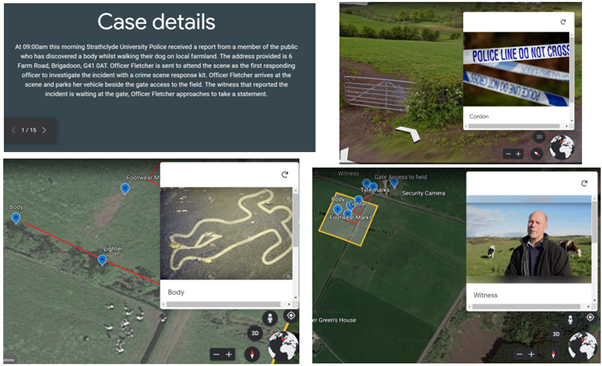Toggle 2D view in top-right map
The height and width of the screenshot is (366, 602).
click(539, 137)
